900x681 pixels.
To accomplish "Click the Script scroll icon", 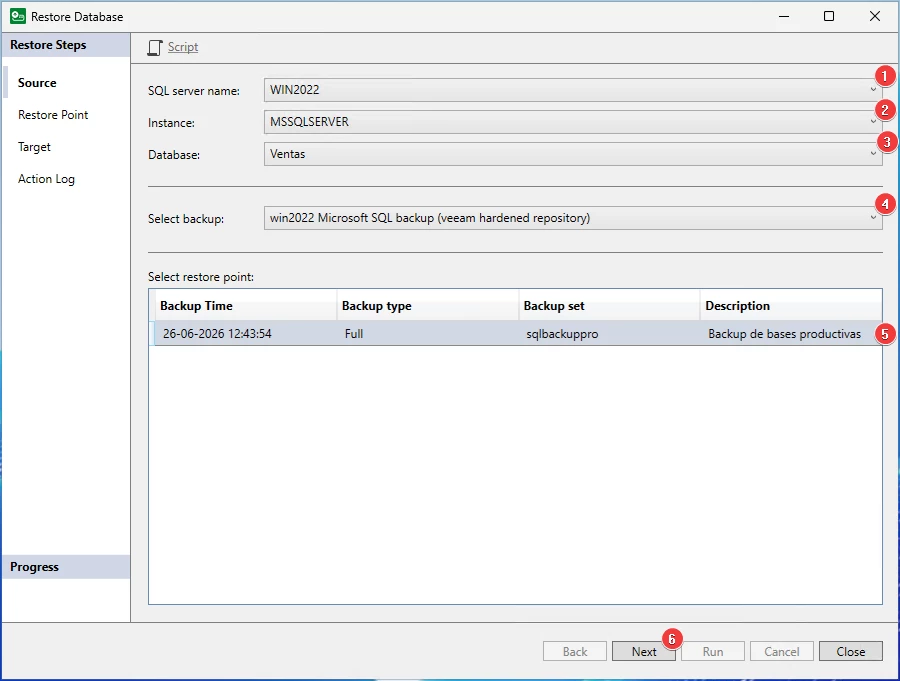I will 155,48.
